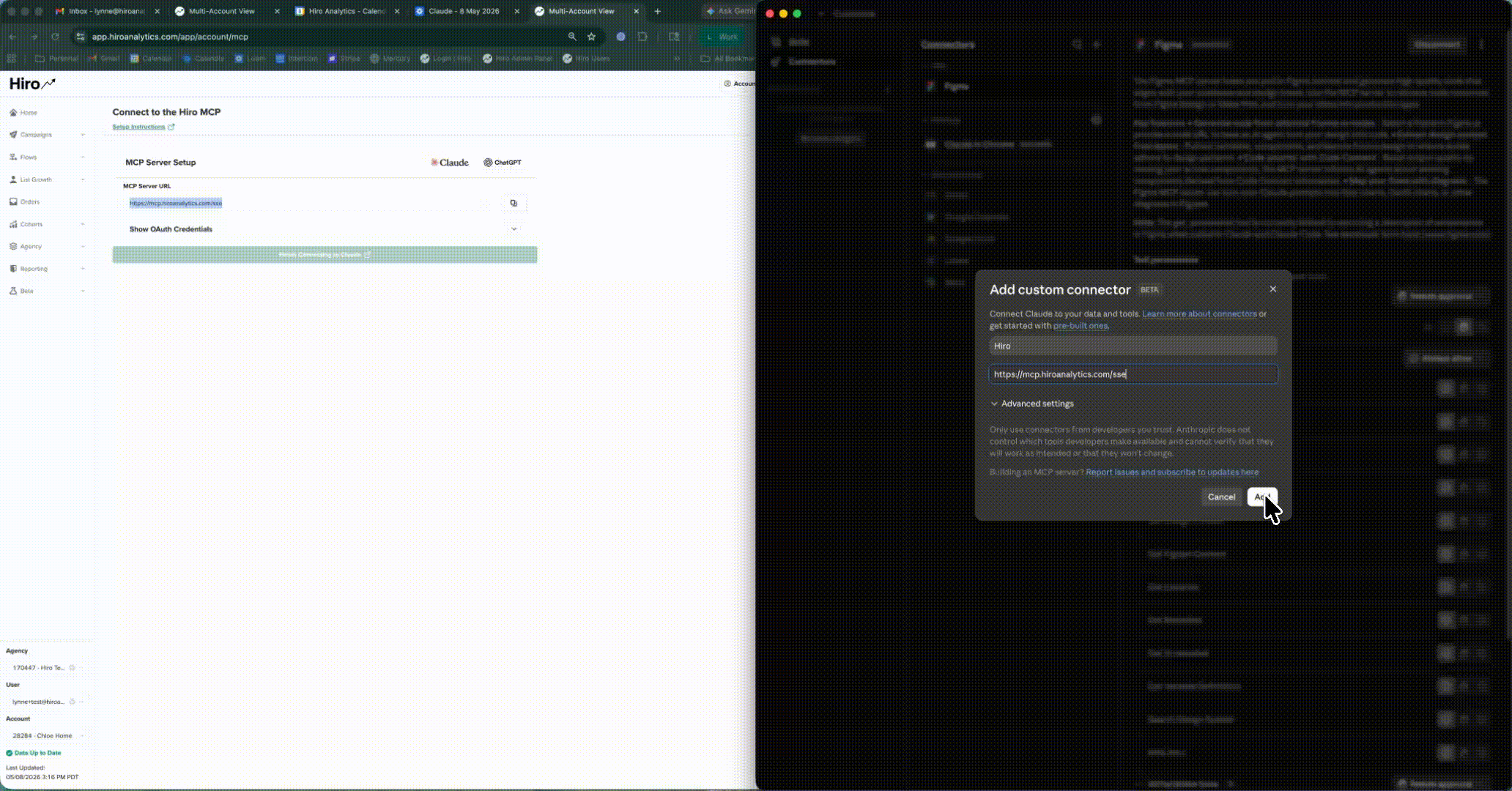Copy the MCP Server URL with copy icon
Image resolution: width=1512 pixels, height=791 pixels.
[514, 203]
